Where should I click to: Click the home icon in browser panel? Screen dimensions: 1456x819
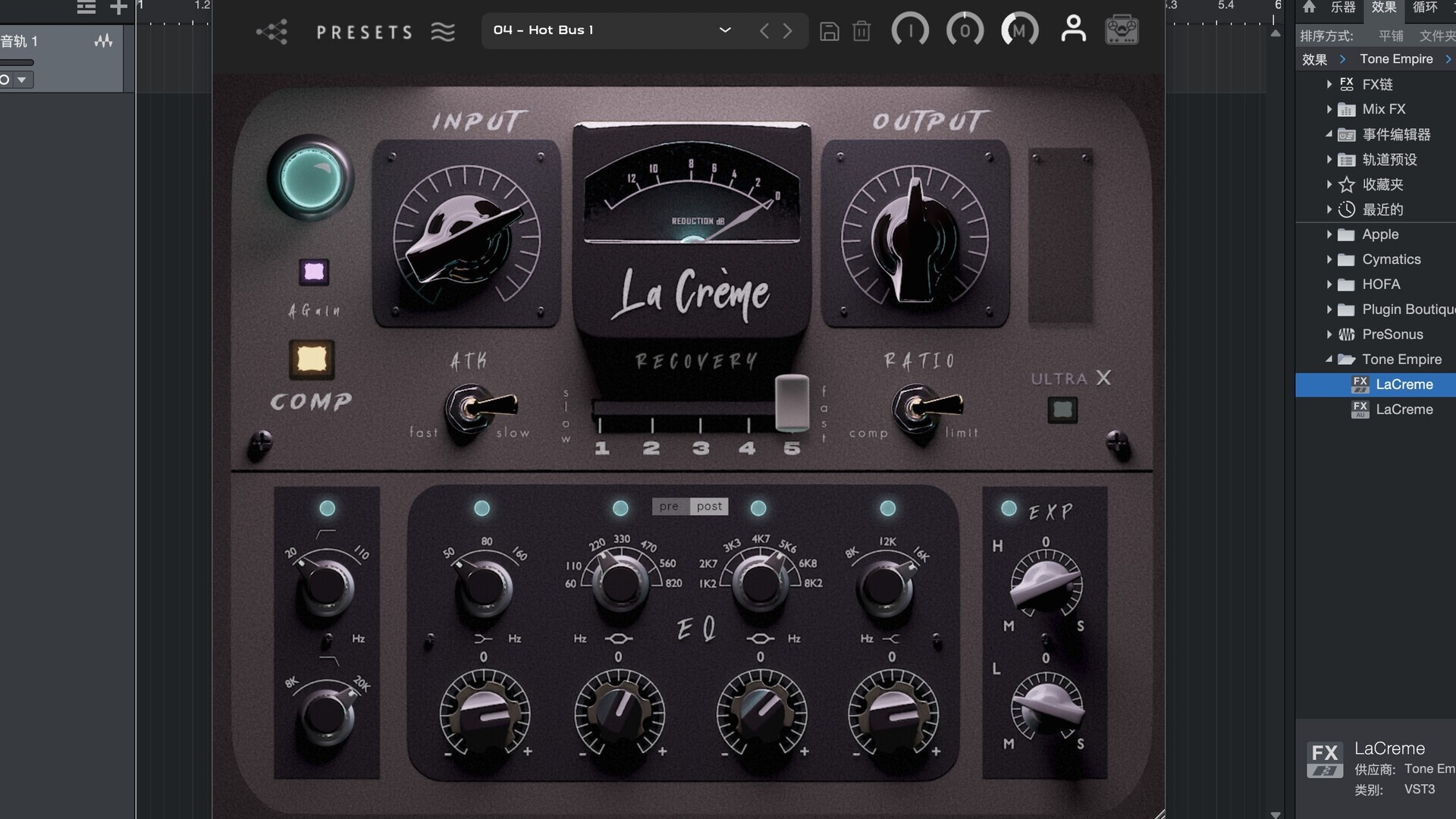1309,8
